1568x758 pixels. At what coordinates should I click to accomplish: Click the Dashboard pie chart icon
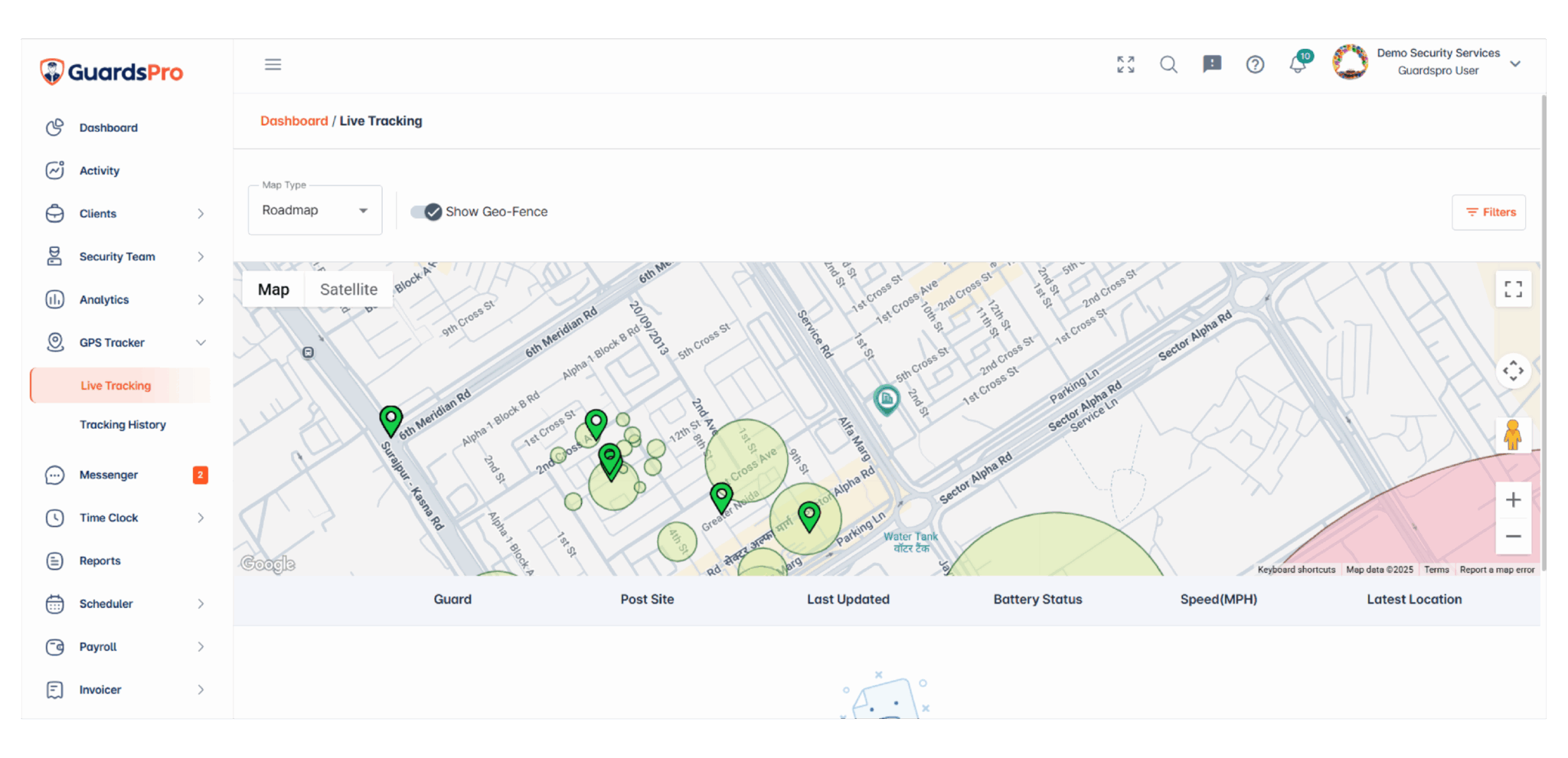click(x=55, y=128)
